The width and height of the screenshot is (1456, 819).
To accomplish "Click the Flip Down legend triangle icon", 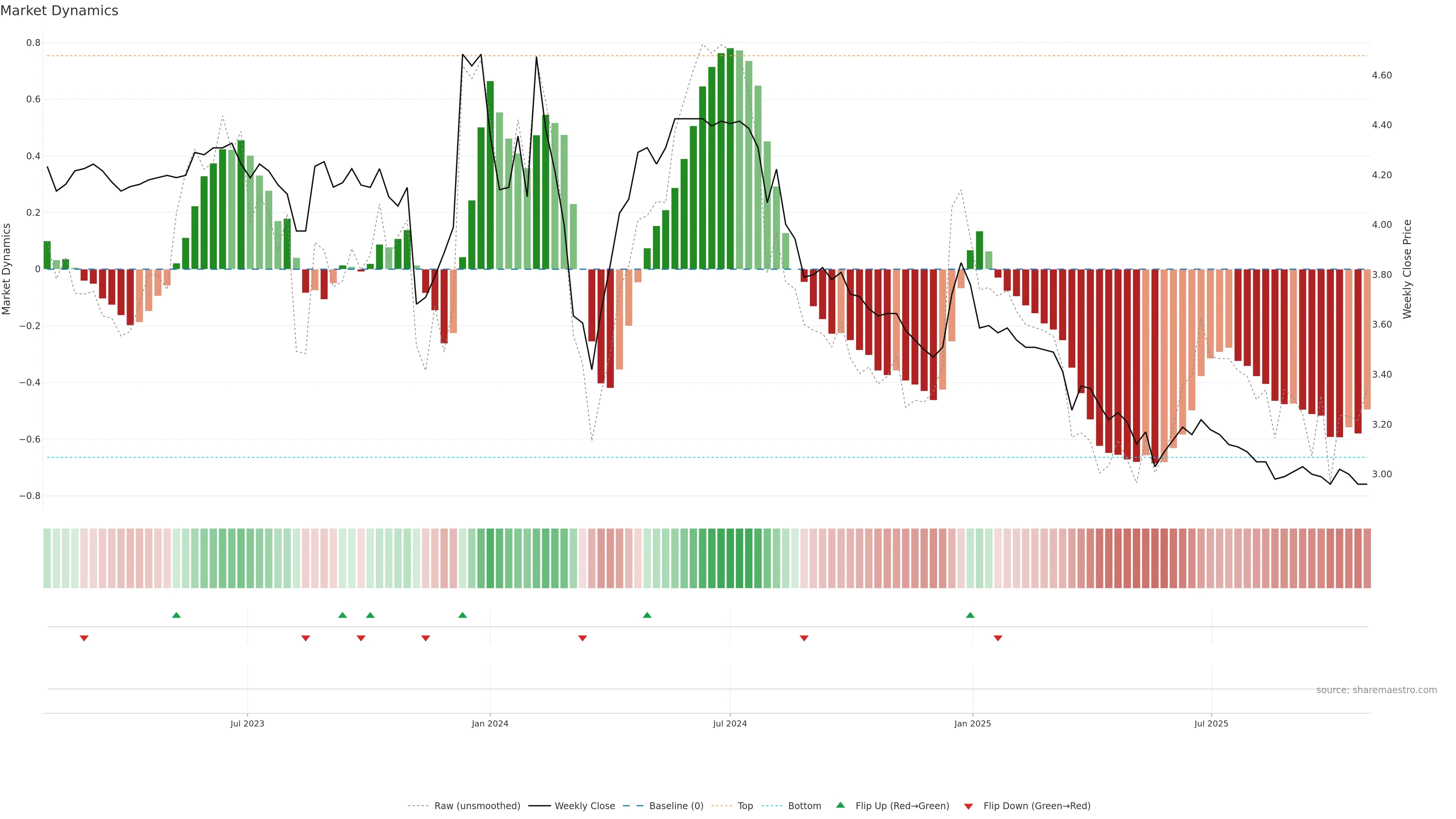I will pos(968,806).
